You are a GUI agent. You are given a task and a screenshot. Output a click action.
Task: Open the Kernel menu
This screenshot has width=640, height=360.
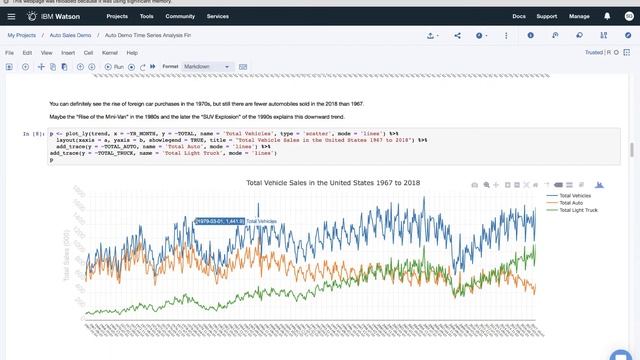pos(110,53)
